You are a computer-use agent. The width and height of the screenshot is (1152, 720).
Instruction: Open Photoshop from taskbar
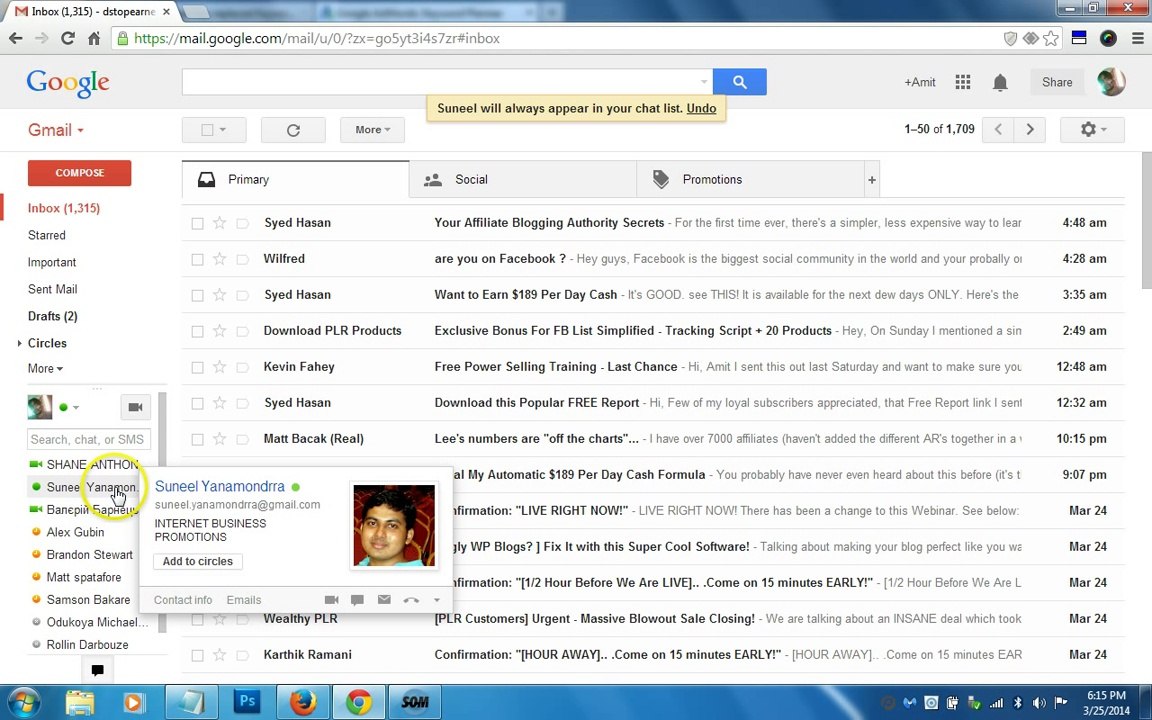[x=248, y=702]
